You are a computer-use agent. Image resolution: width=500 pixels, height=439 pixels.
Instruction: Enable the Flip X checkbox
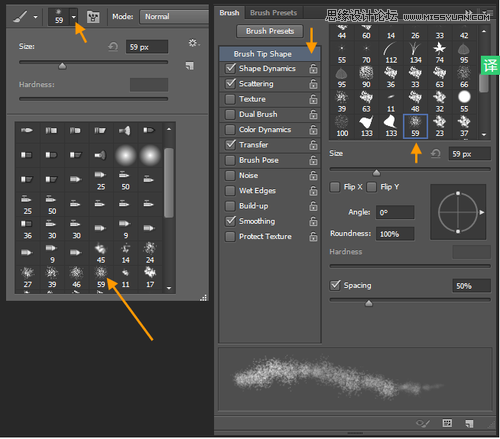[334, 187]
